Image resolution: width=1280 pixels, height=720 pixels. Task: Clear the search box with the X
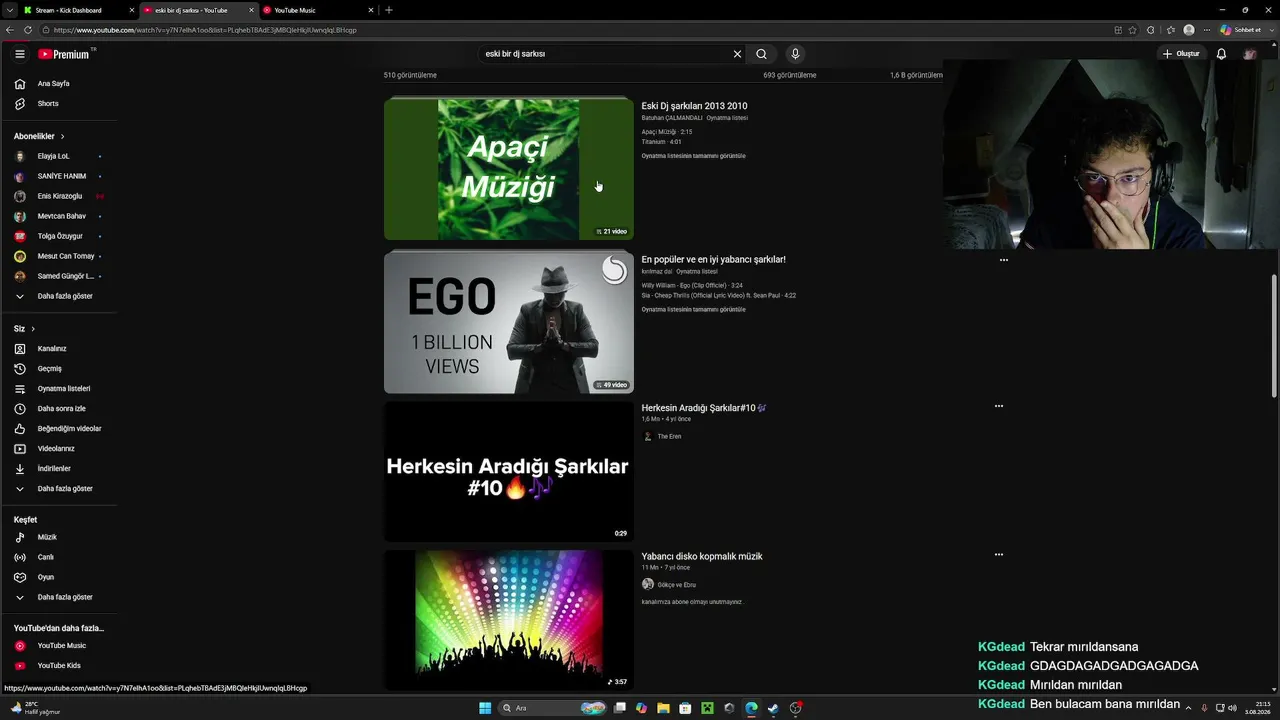(x=737, y=54)
